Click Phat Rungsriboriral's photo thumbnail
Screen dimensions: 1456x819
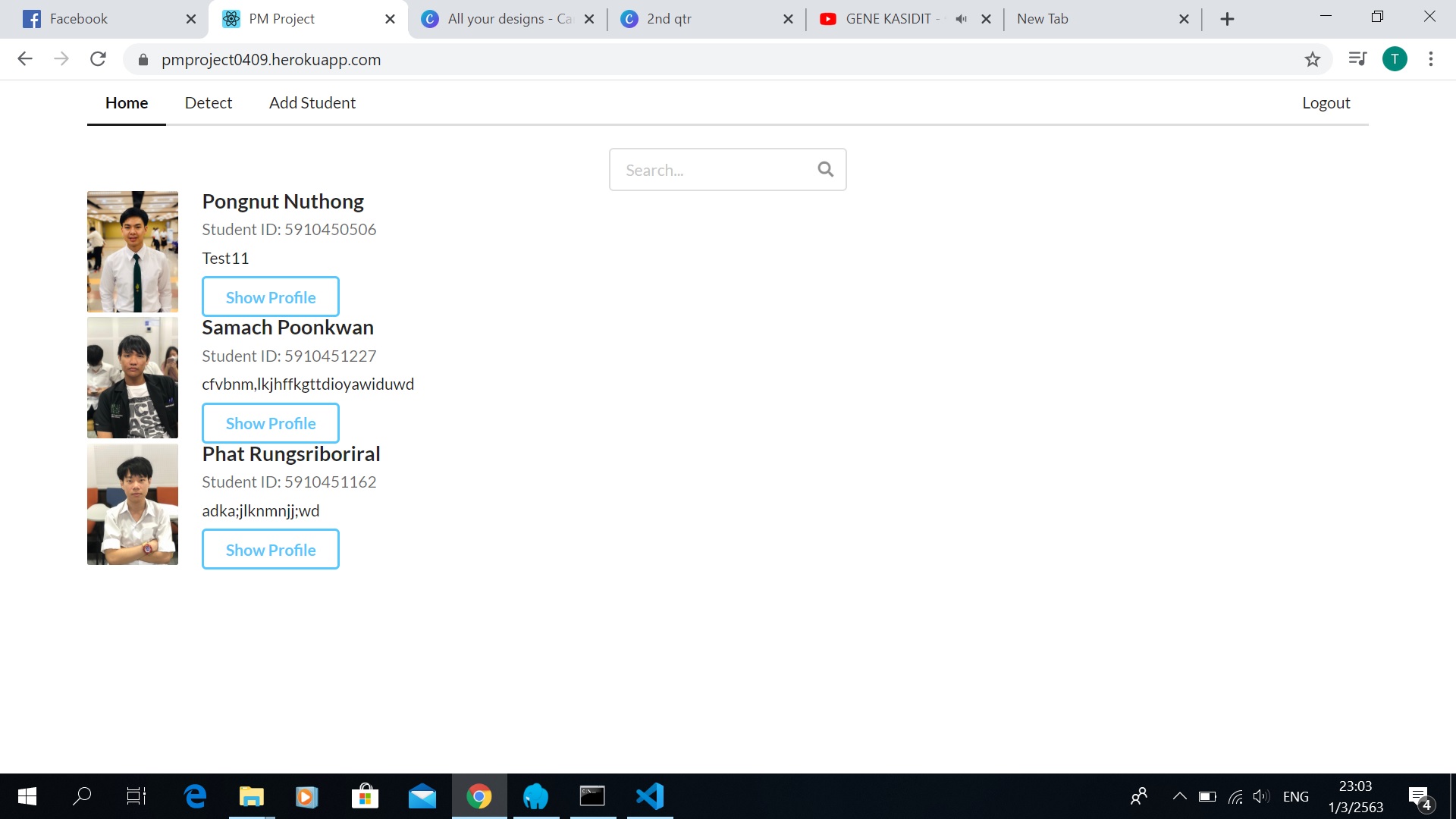tap(133, 504)
